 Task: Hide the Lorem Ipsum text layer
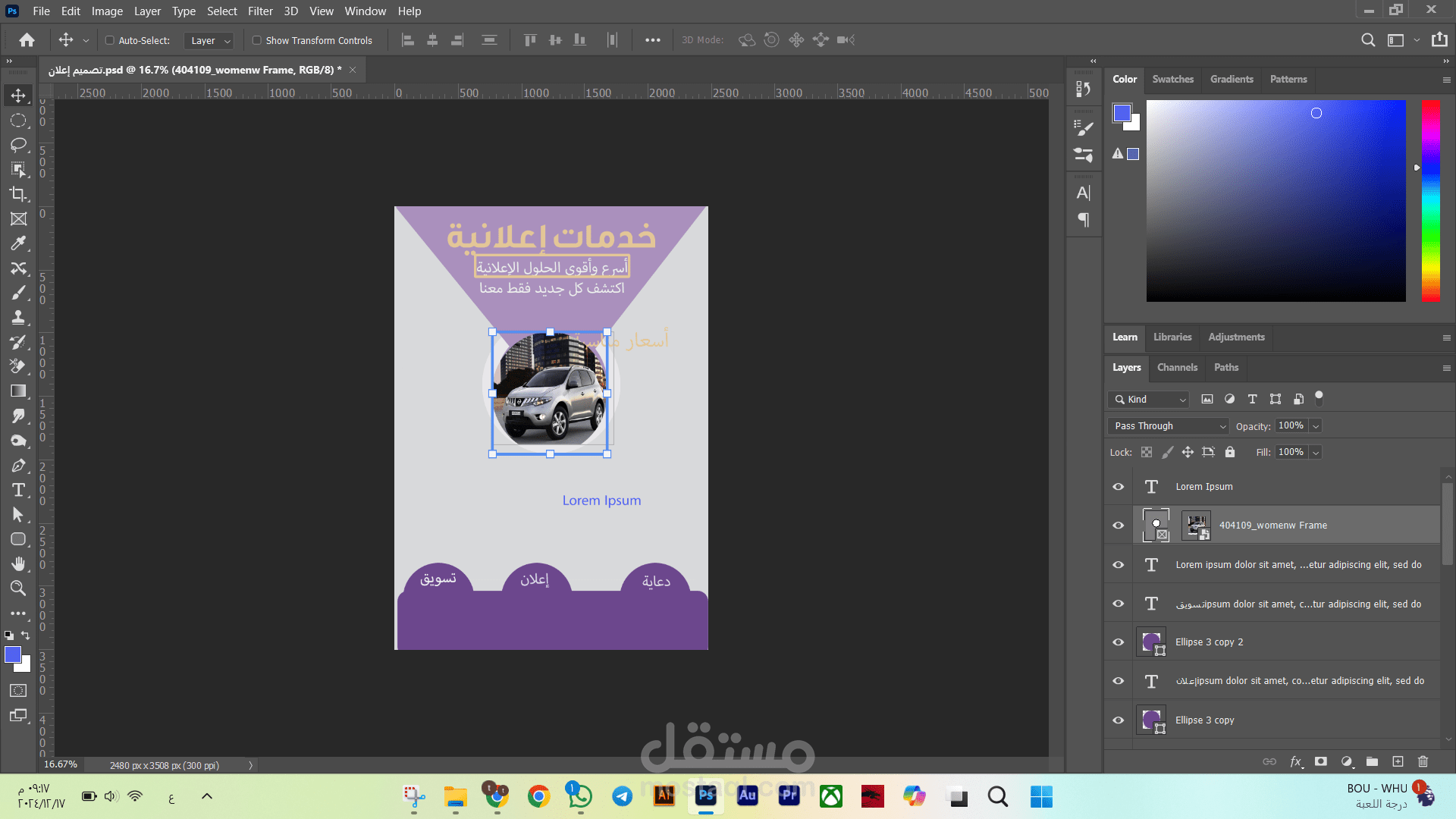(x=1118, y=487)
